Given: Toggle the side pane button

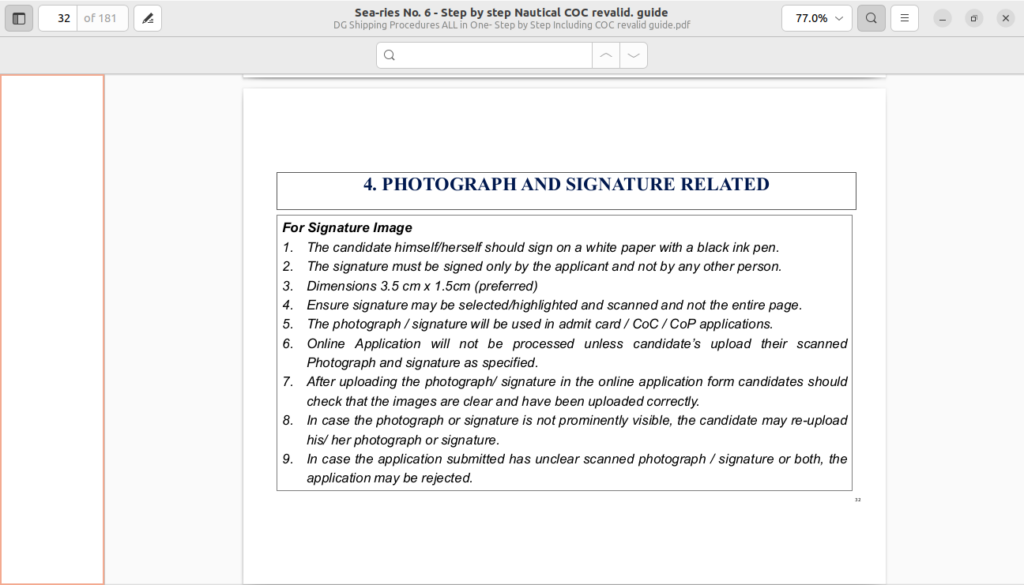Looking at the screenshot, I should (x=19, y=18).
